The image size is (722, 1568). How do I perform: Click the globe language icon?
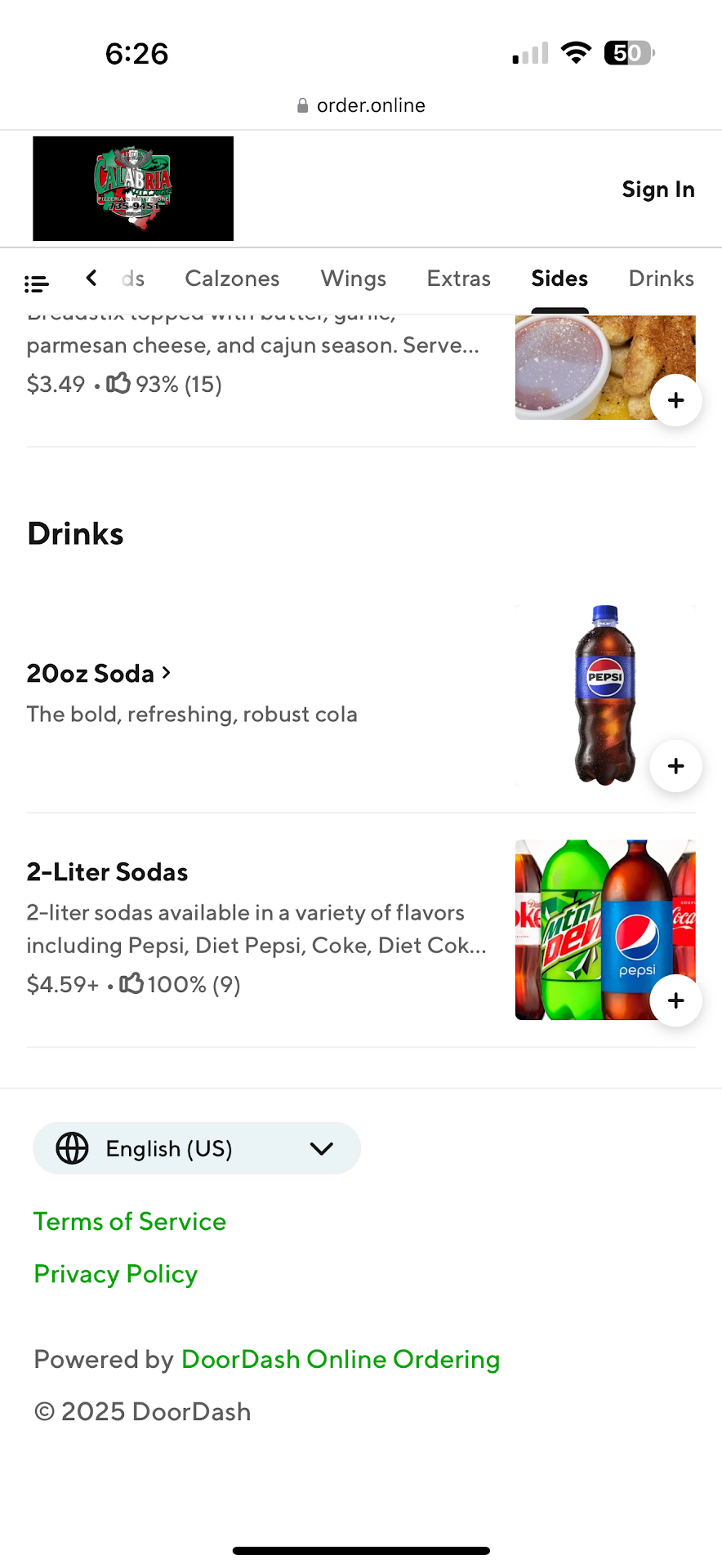72,1148
